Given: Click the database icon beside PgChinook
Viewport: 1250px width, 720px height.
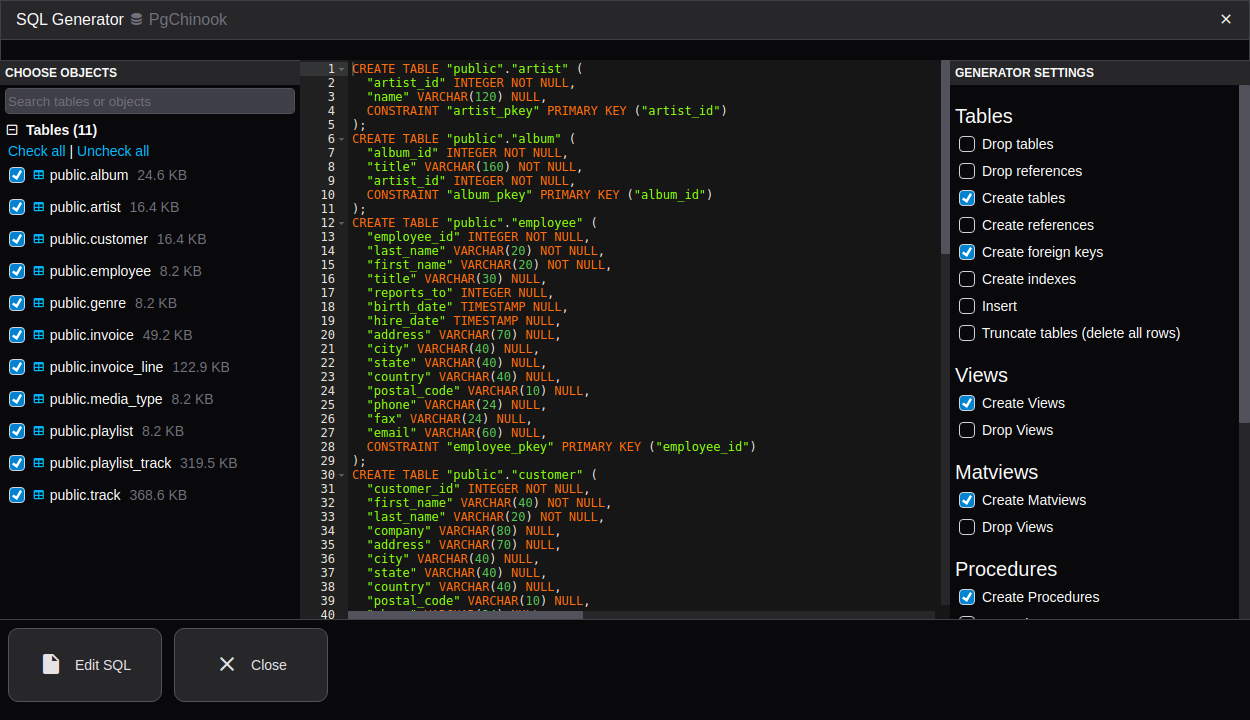Looking at the screenshot, I should pyautogui.click(x=136, y=20).
